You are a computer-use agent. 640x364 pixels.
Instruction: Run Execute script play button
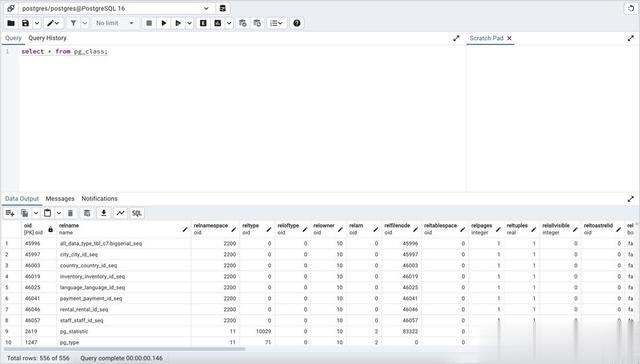coord(178,23)
